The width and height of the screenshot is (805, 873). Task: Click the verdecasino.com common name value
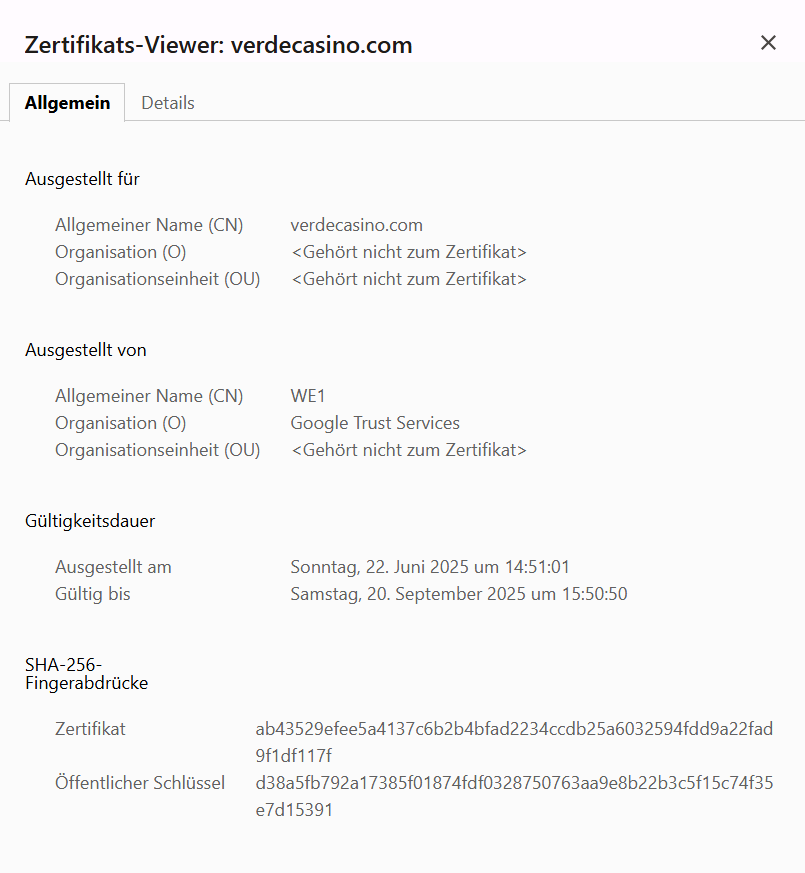click(x=356, y=225)
